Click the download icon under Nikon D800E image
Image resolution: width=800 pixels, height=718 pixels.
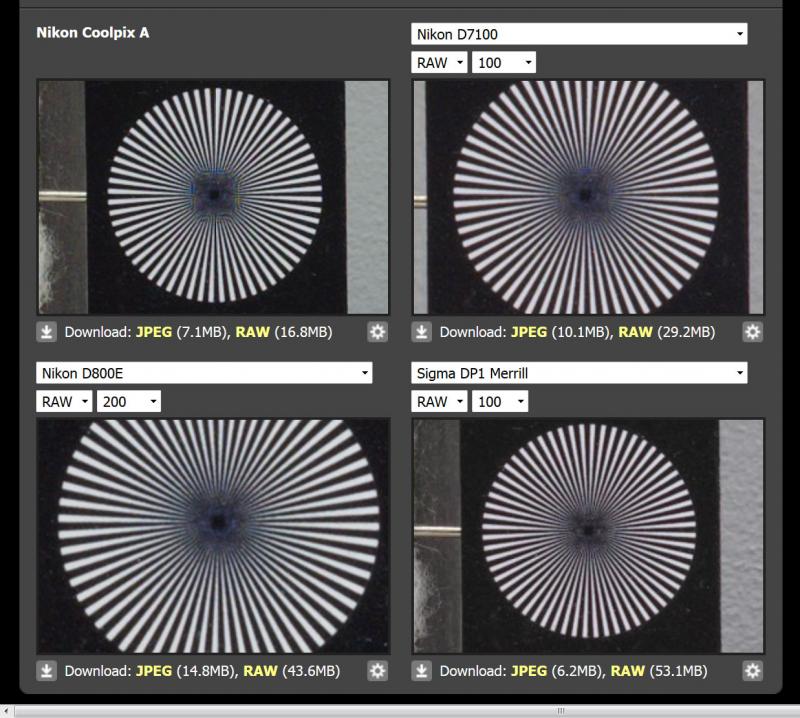coord(46,671)
